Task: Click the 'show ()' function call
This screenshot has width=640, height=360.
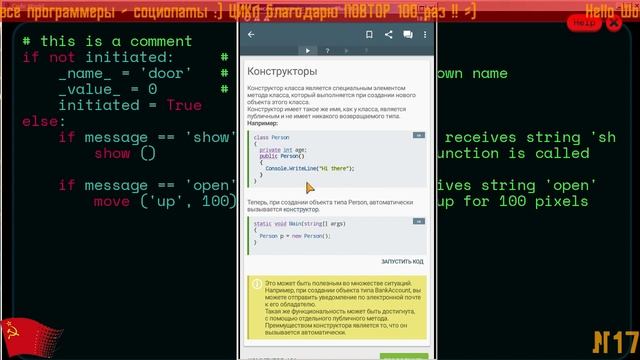Action: pyautogui.click(x=125, y=153)
